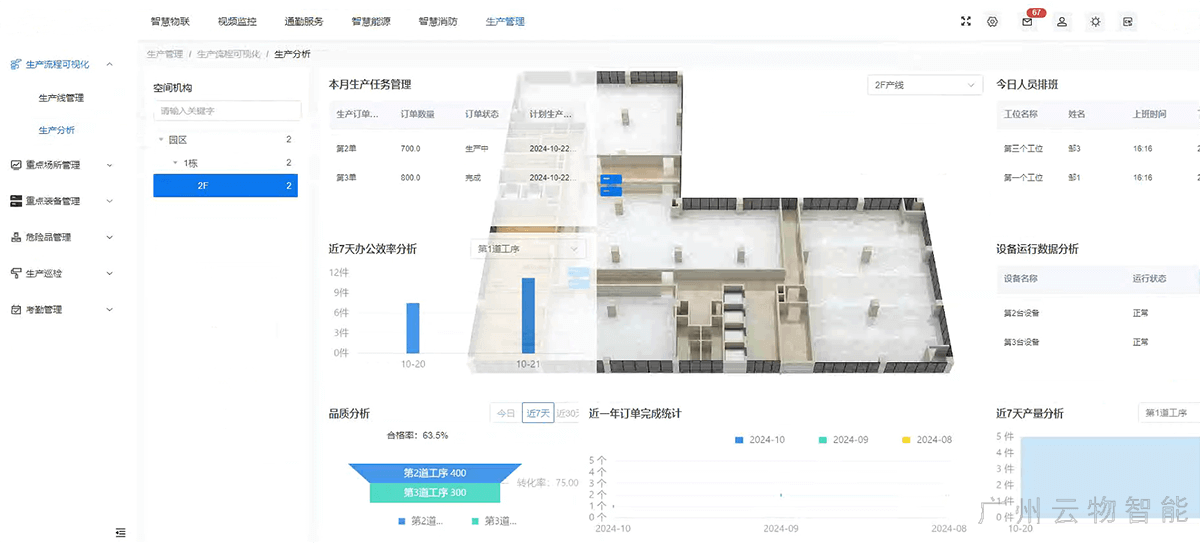The image size is (1200, 543).
Task: Select the 近7天 time range option
Action: pos(537,413)
